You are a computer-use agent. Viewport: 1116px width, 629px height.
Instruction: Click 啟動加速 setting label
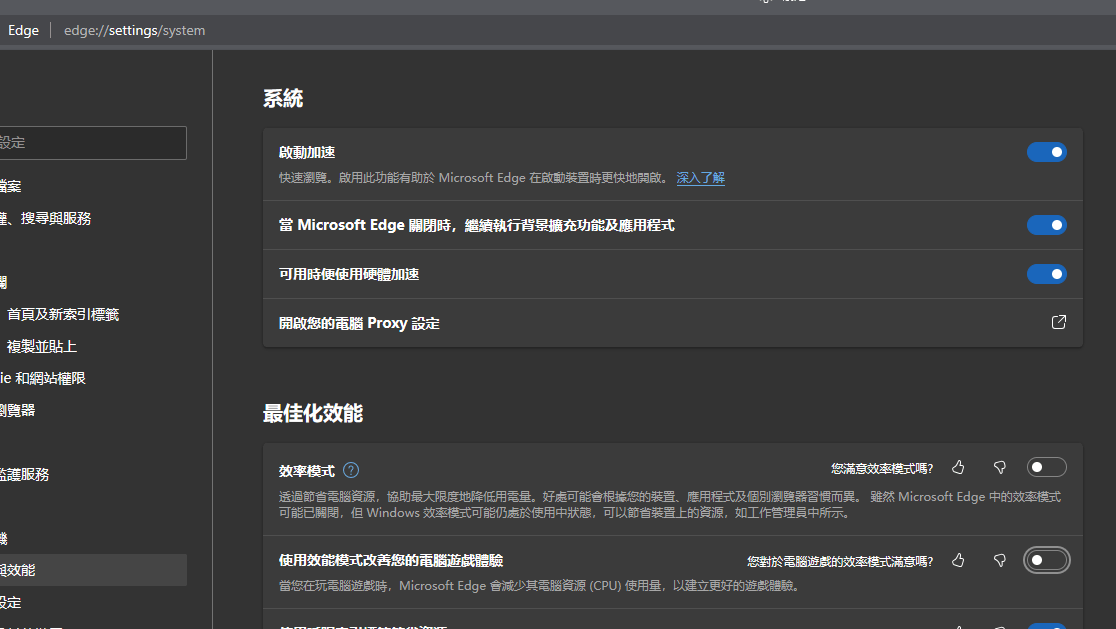(x=307, y=152)
